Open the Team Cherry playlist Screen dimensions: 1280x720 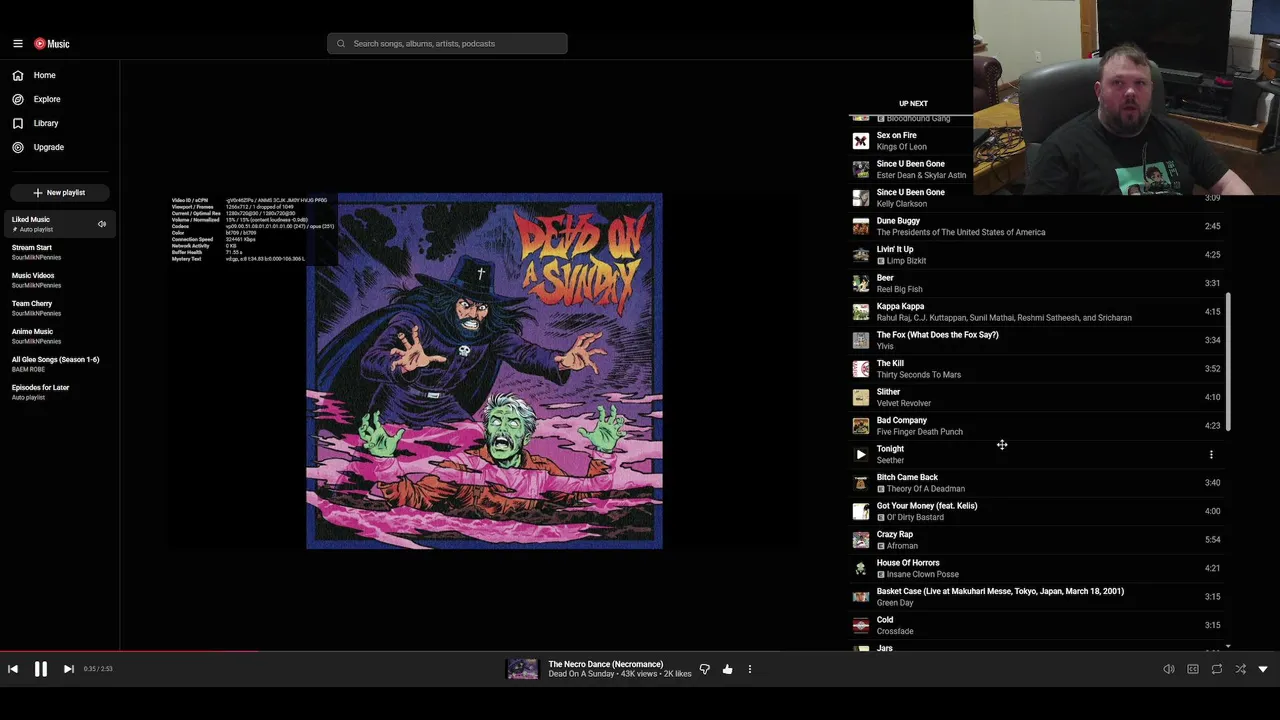(60, 308)
